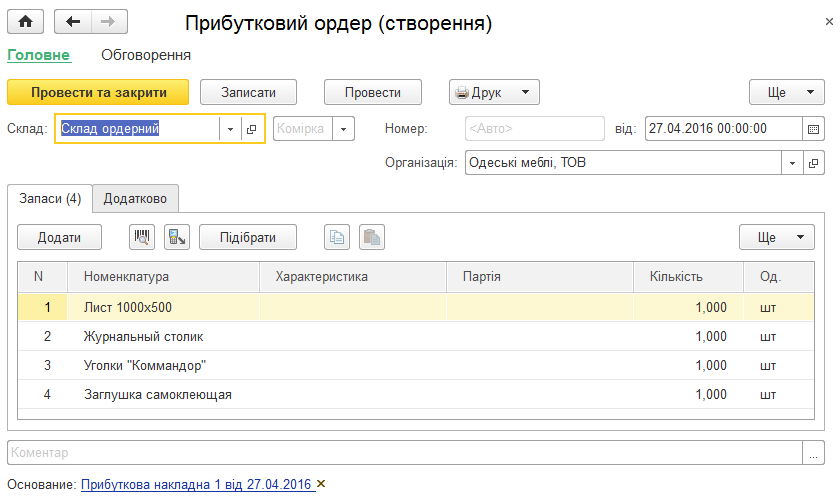840x500 pixels.
Task: Click the Од. column header
Action: coord(779,277)
